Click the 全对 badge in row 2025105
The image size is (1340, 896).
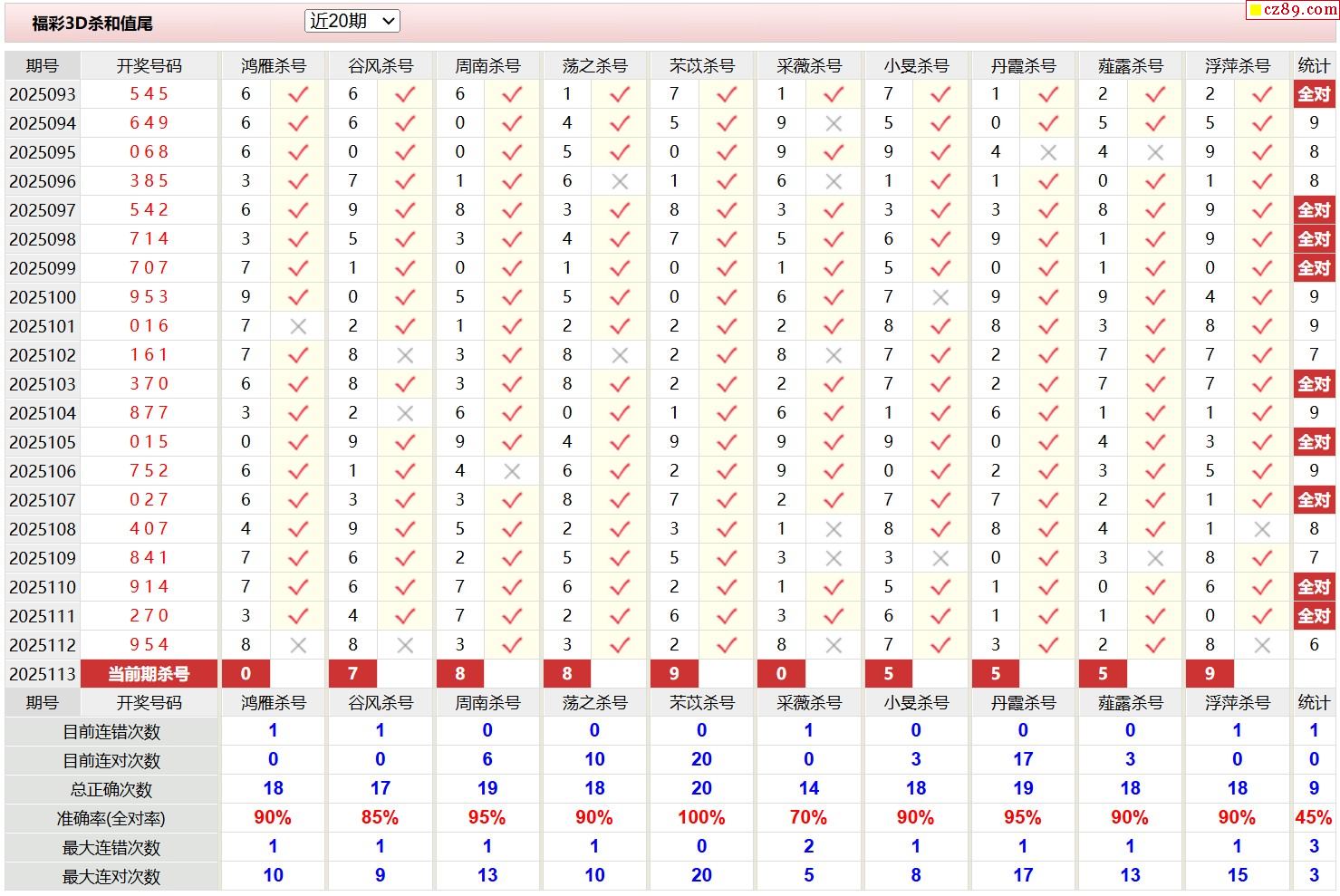pyautogui.click(x=1314, y=442)
